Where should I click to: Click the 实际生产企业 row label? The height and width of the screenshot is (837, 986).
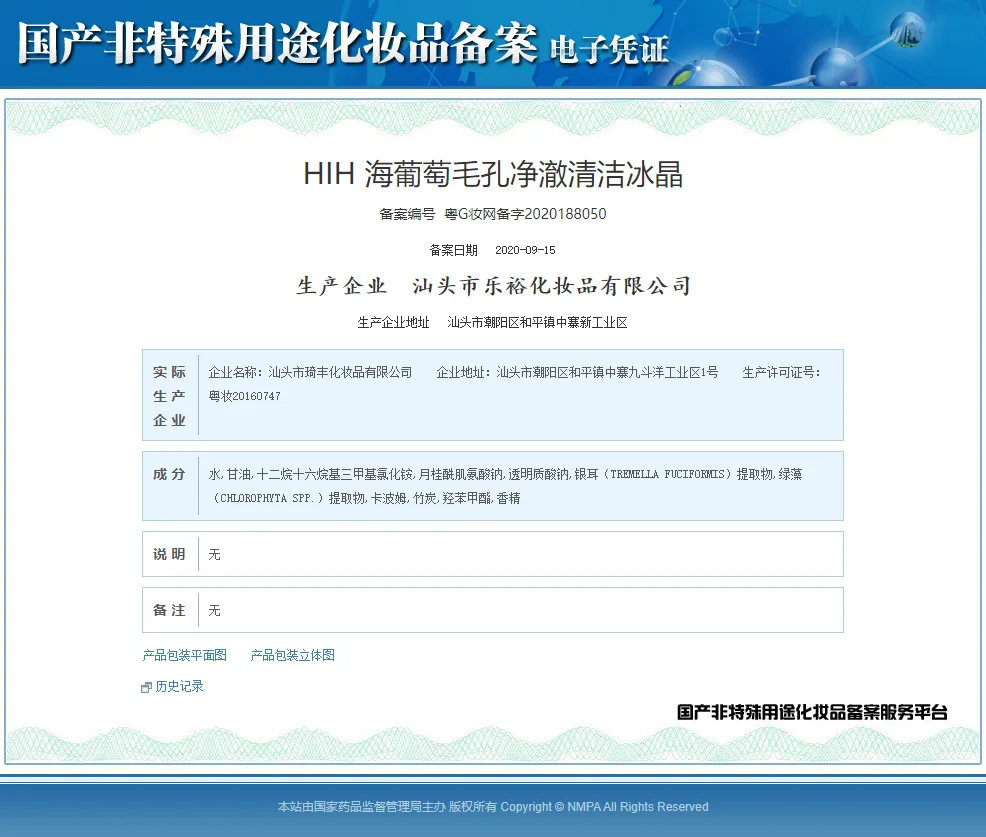pyautogui.click(x=170, y=396)
